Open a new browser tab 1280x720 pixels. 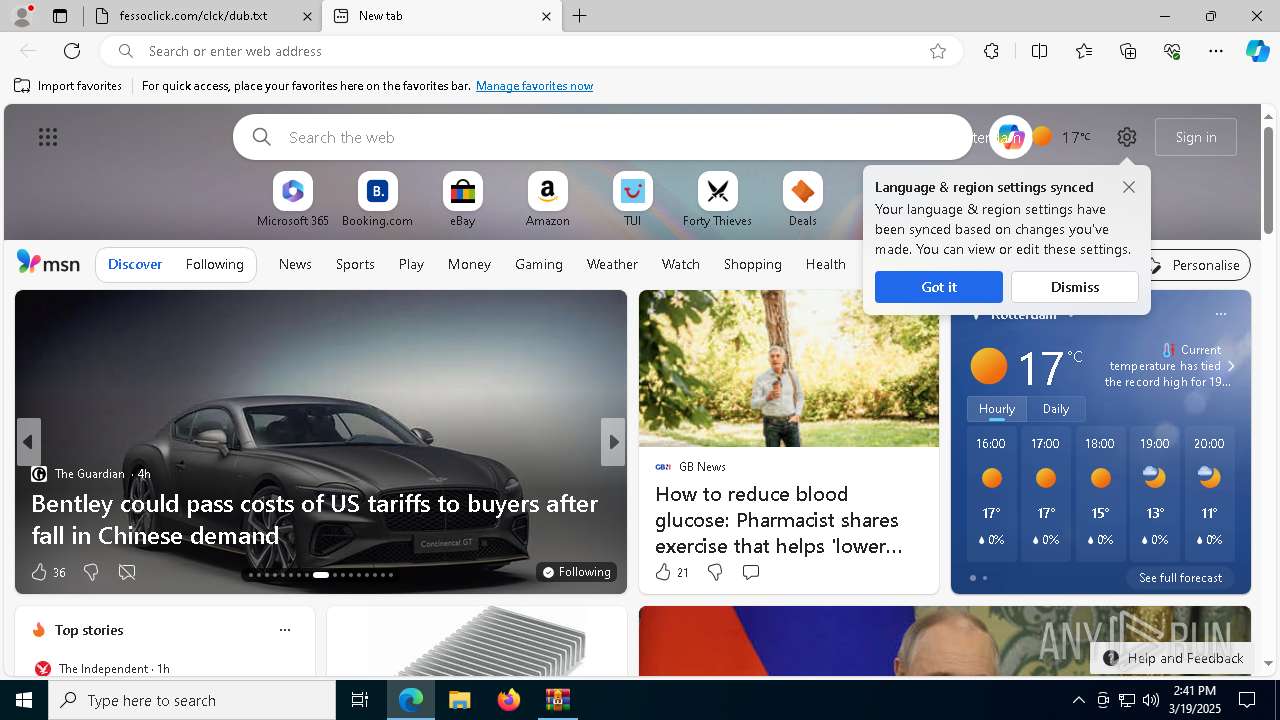tap(579, 16)
